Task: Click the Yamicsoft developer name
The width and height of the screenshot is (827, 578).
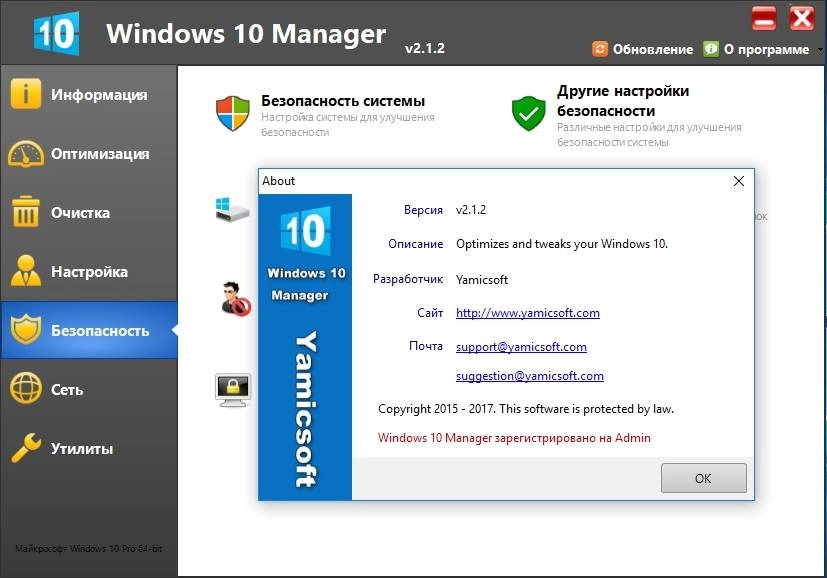Action: click(482, 280)
